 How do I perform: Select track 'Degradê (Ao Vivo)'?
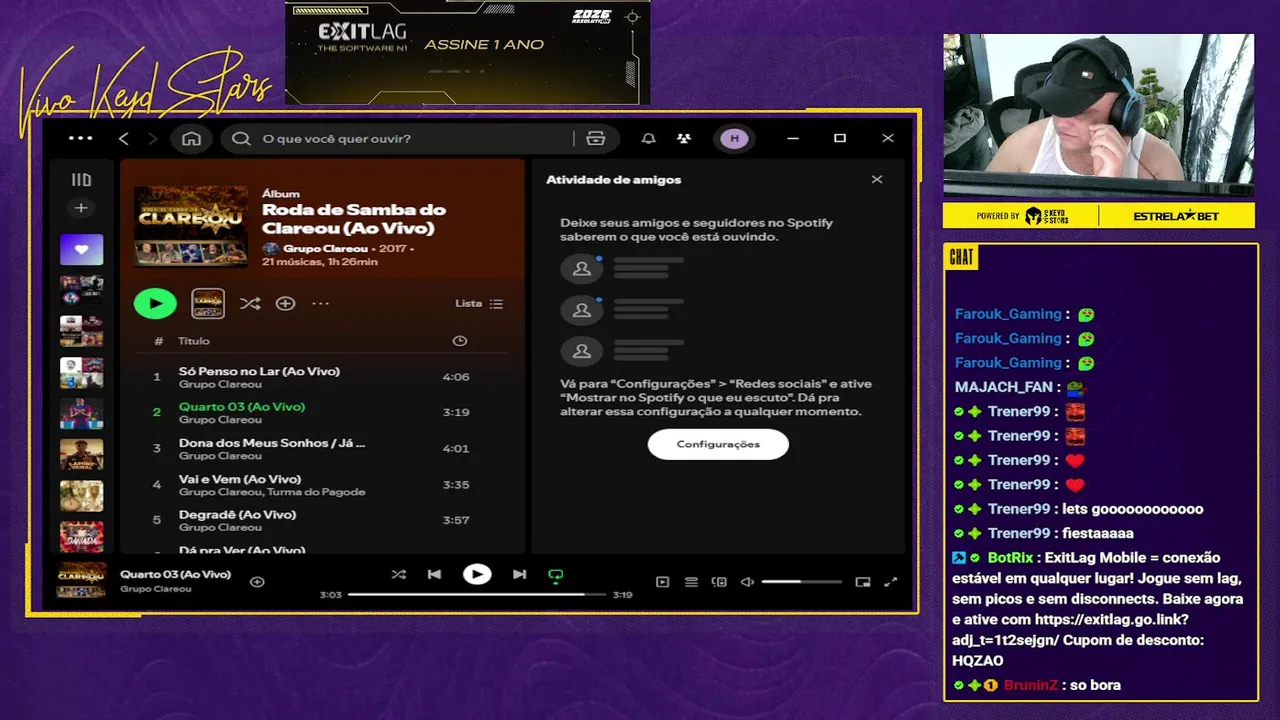tap(322, 520)
